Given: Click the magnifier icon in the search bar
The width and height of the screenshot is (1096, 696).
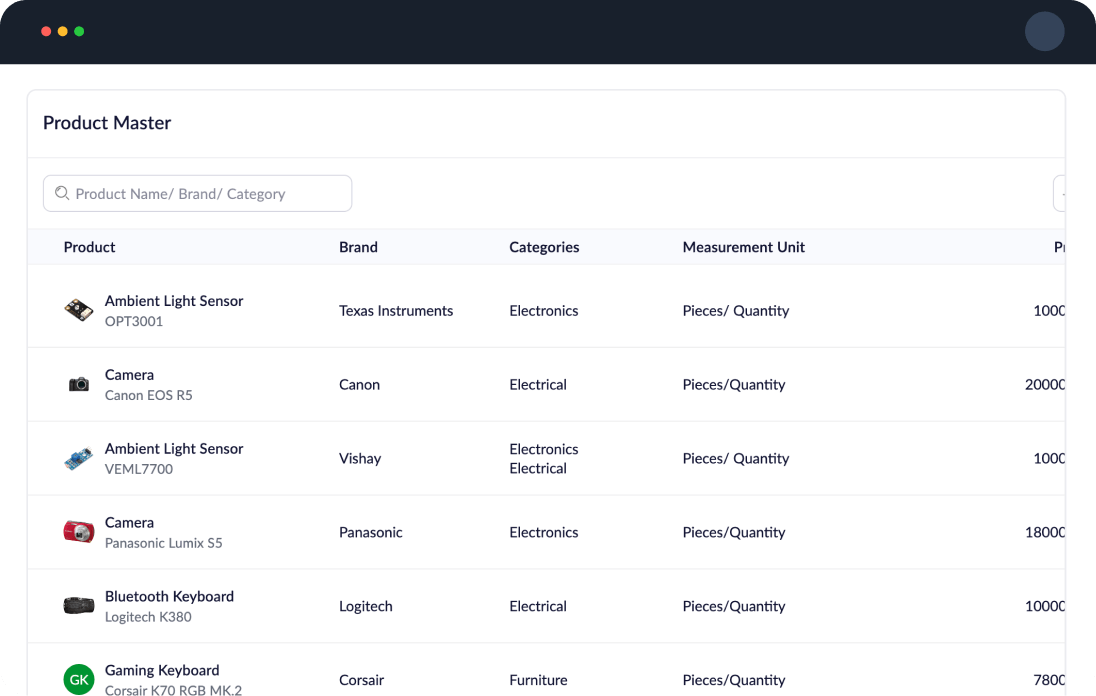Looking at the screenshot, I should coord(62,193).
